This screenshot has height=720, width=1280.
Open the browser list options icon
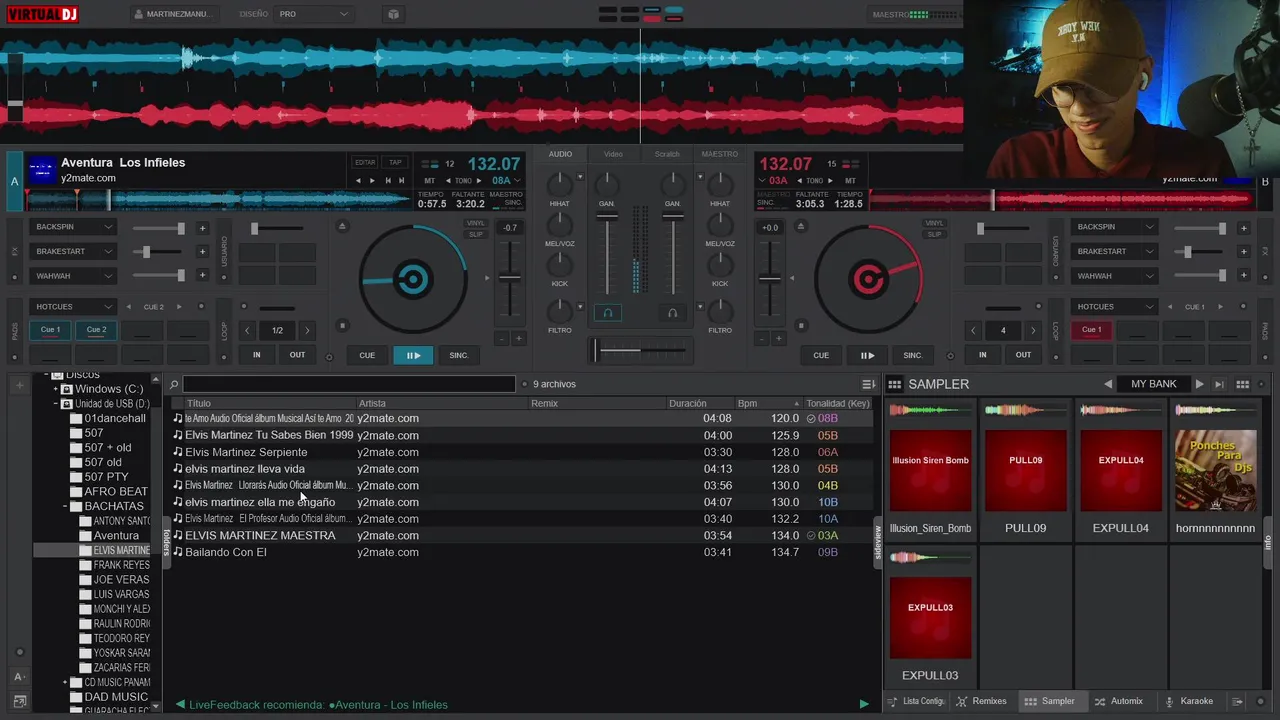pos(868,384)
